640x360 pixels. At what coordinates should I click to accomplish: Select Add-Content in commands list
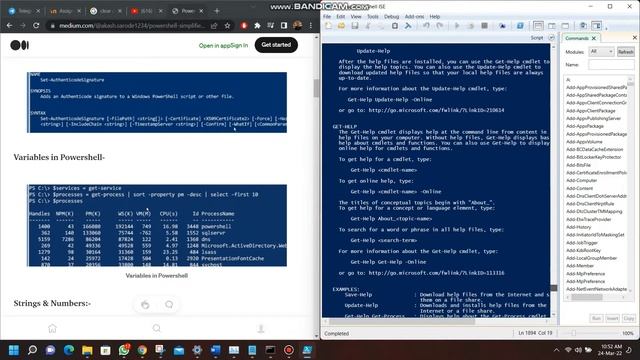click(580, 188)
